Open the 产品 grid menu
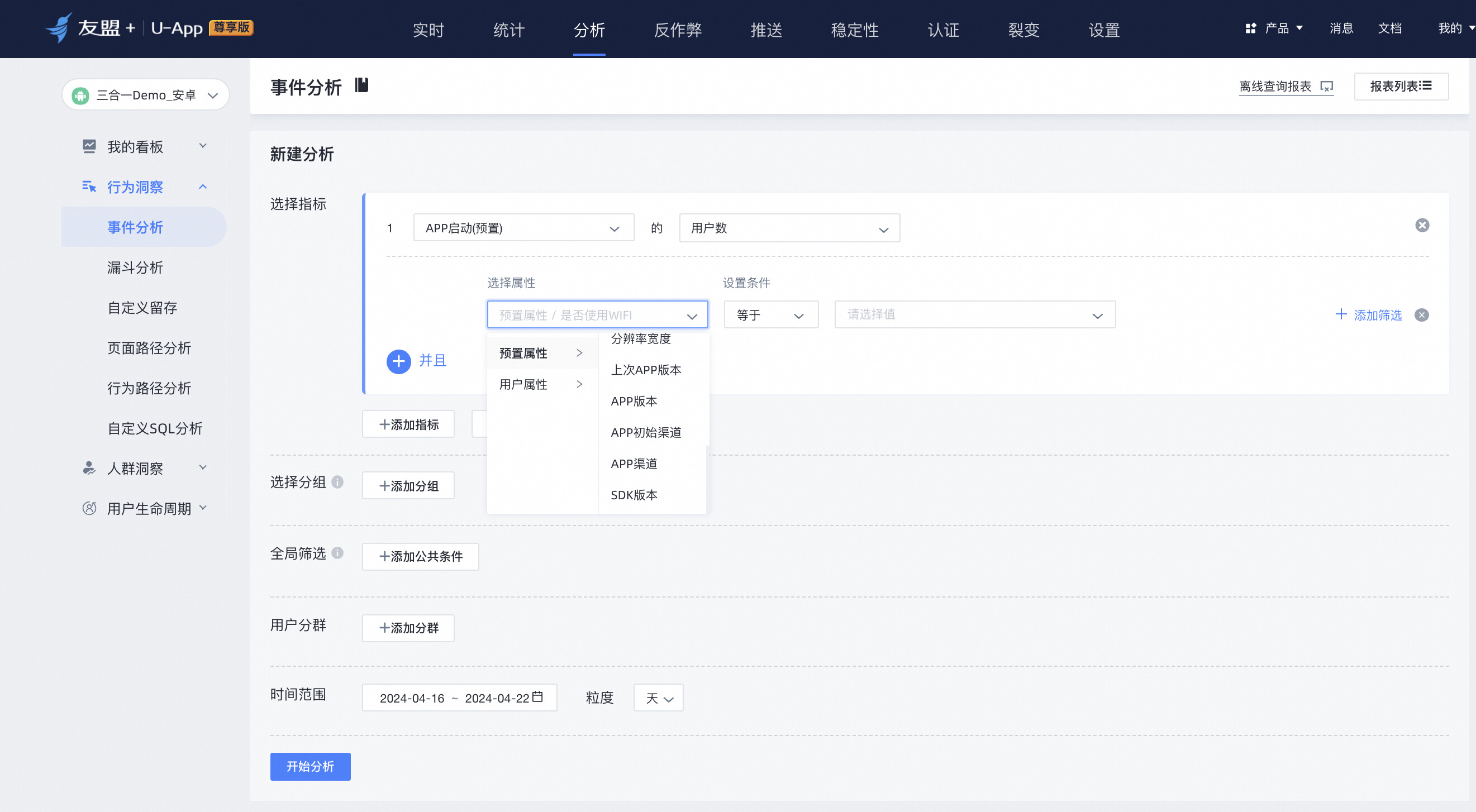 [x=1251, y=28]
